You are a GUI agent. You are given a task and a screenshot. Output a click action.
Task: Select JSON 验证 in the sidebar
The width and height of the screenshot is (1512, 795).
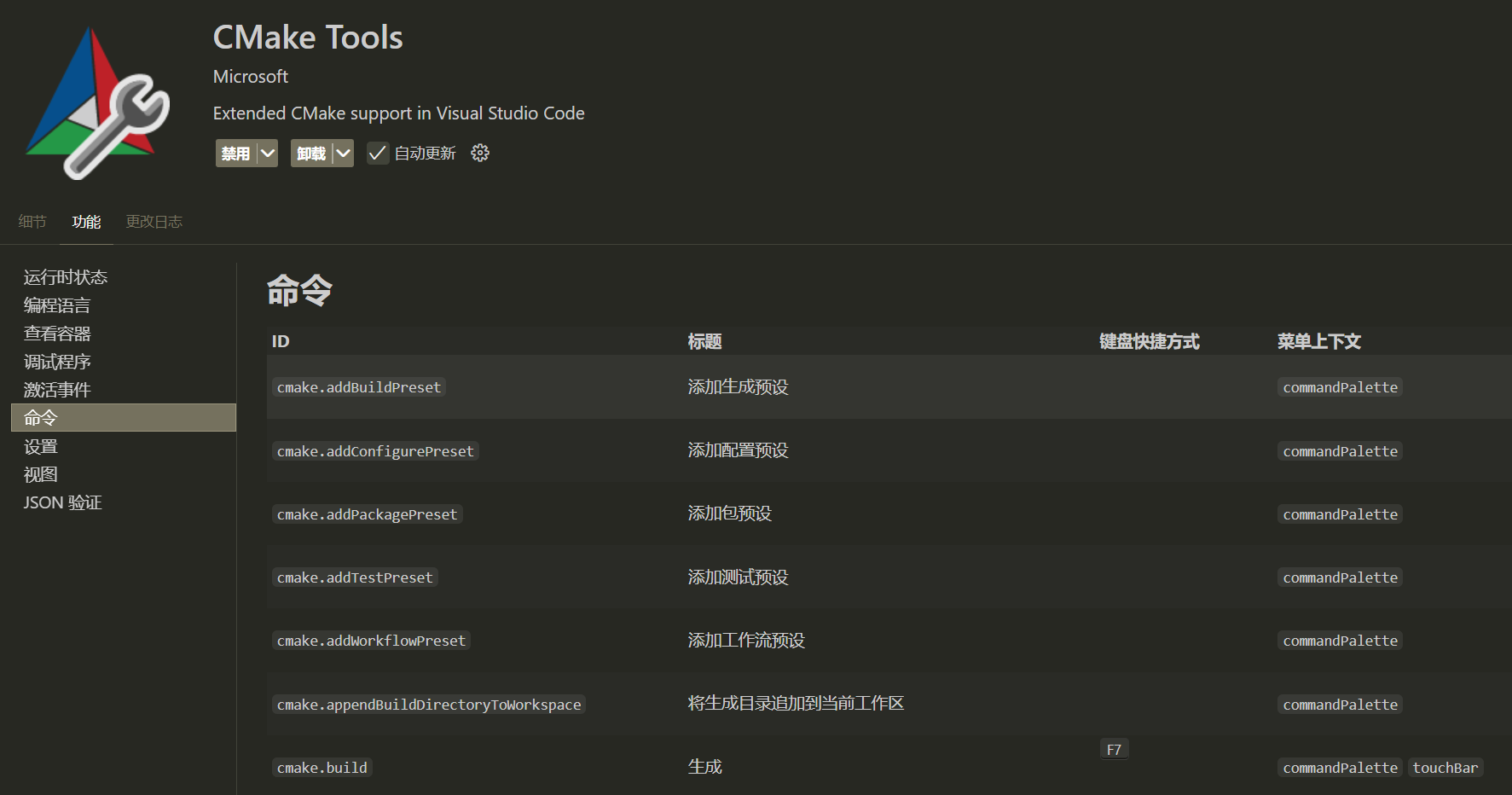coord(62,502)
